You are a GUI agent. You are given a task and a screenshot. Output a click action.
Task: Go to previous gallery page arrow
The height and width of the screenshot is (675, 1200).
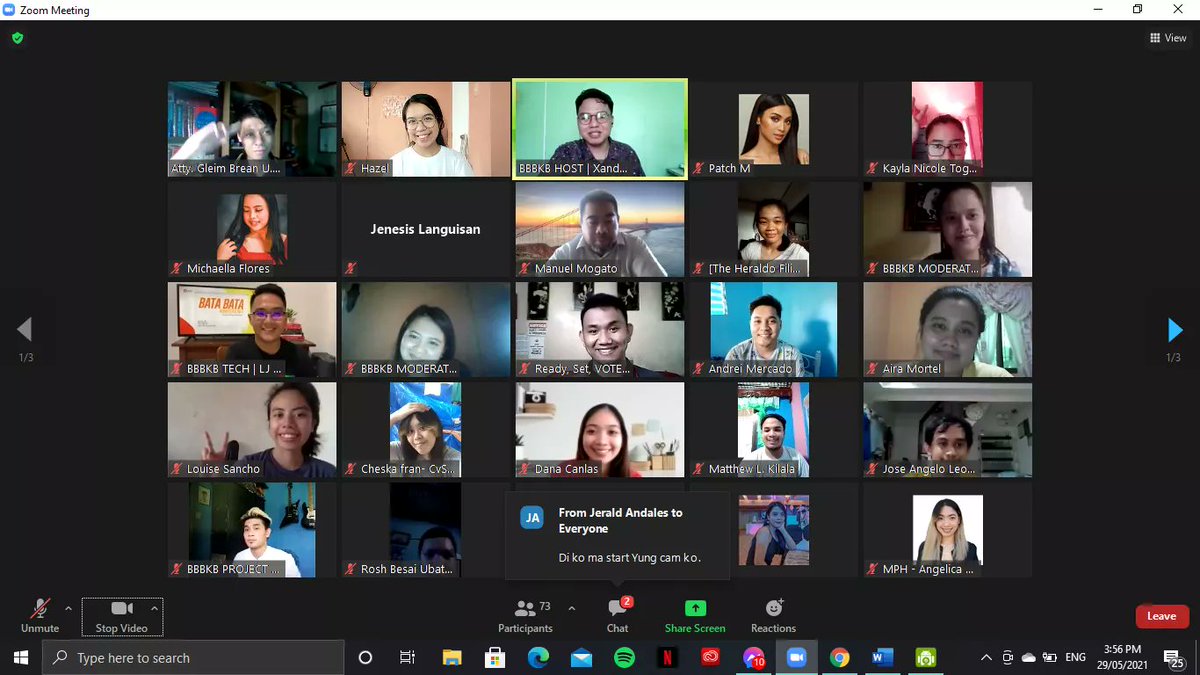25,330
